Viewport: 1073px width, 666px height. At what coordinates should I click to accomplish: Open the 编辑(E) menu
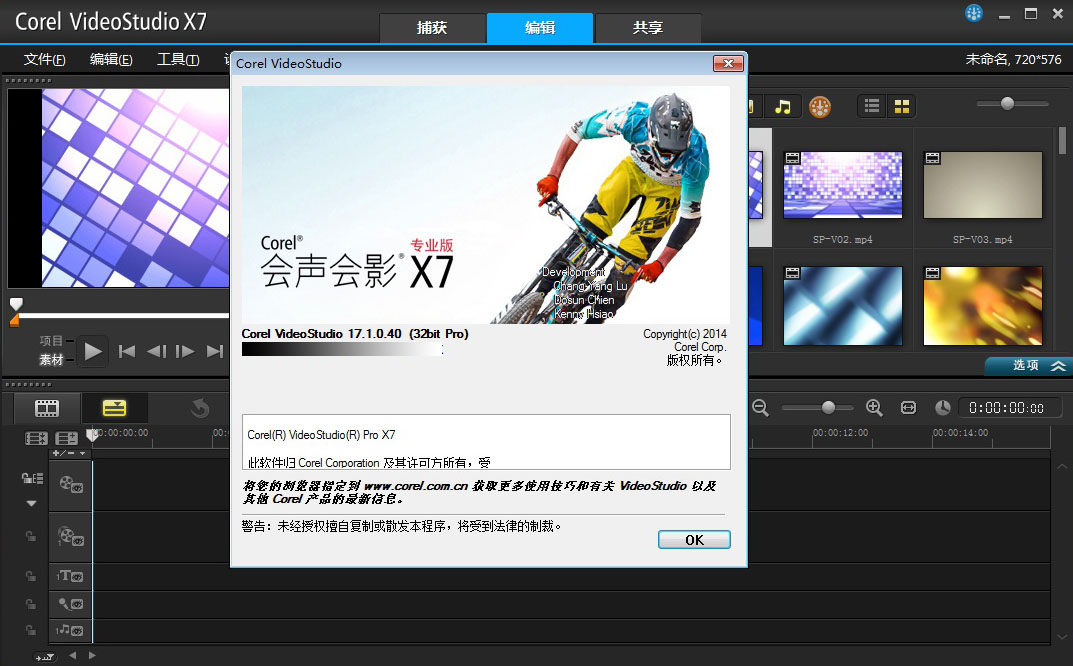111,60
